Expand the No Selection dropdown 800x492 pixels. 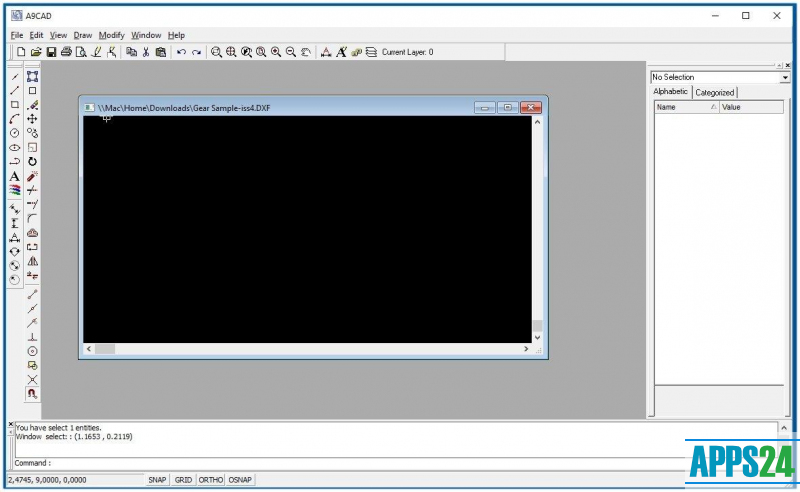(785, 78)
